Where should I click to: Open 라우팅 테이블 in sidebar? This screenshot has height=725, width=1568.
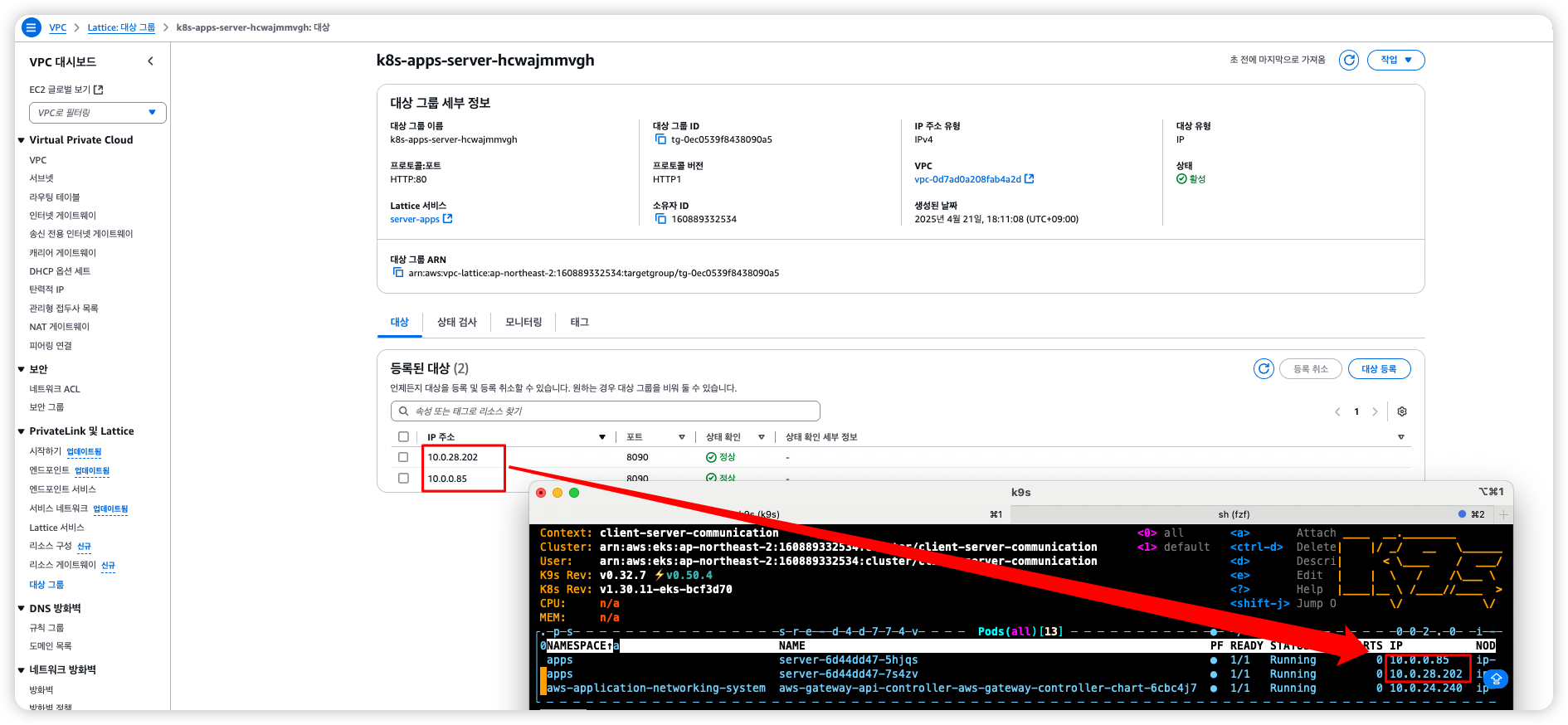(x=55, y=197)
